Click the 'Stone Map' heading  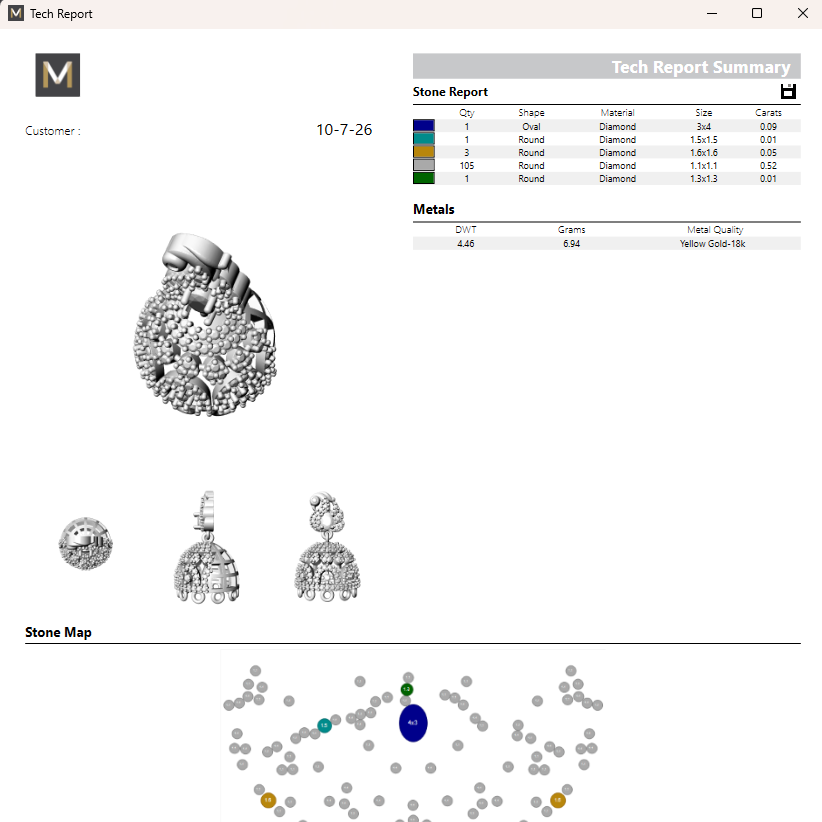(58, 632)
